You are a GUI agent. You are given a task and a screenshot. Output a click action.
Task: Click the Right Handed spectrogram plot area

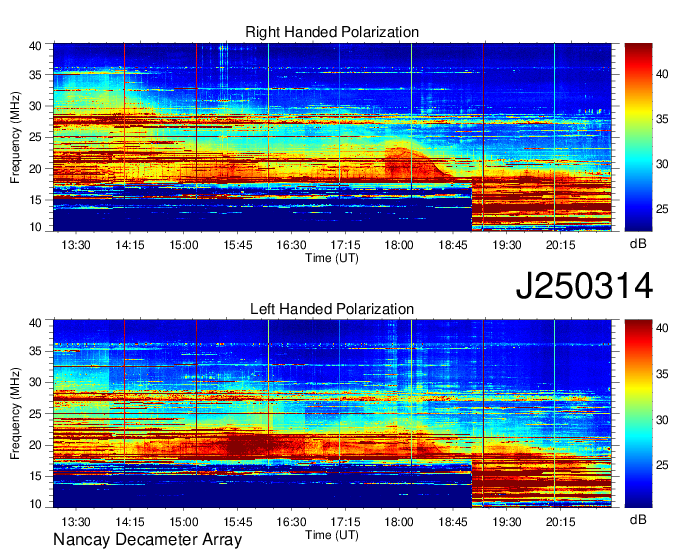tap(332, 137)
